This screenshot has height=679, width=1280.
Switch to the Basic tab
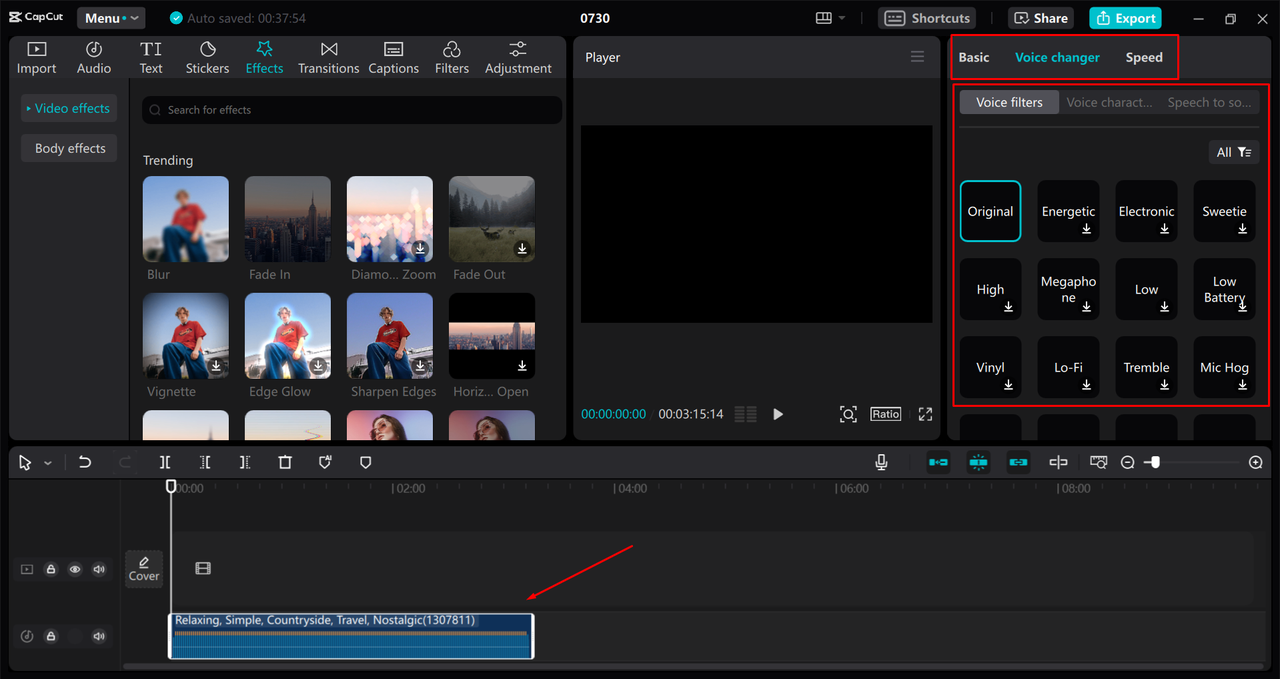pyautogui.click(x=974, y=57)
